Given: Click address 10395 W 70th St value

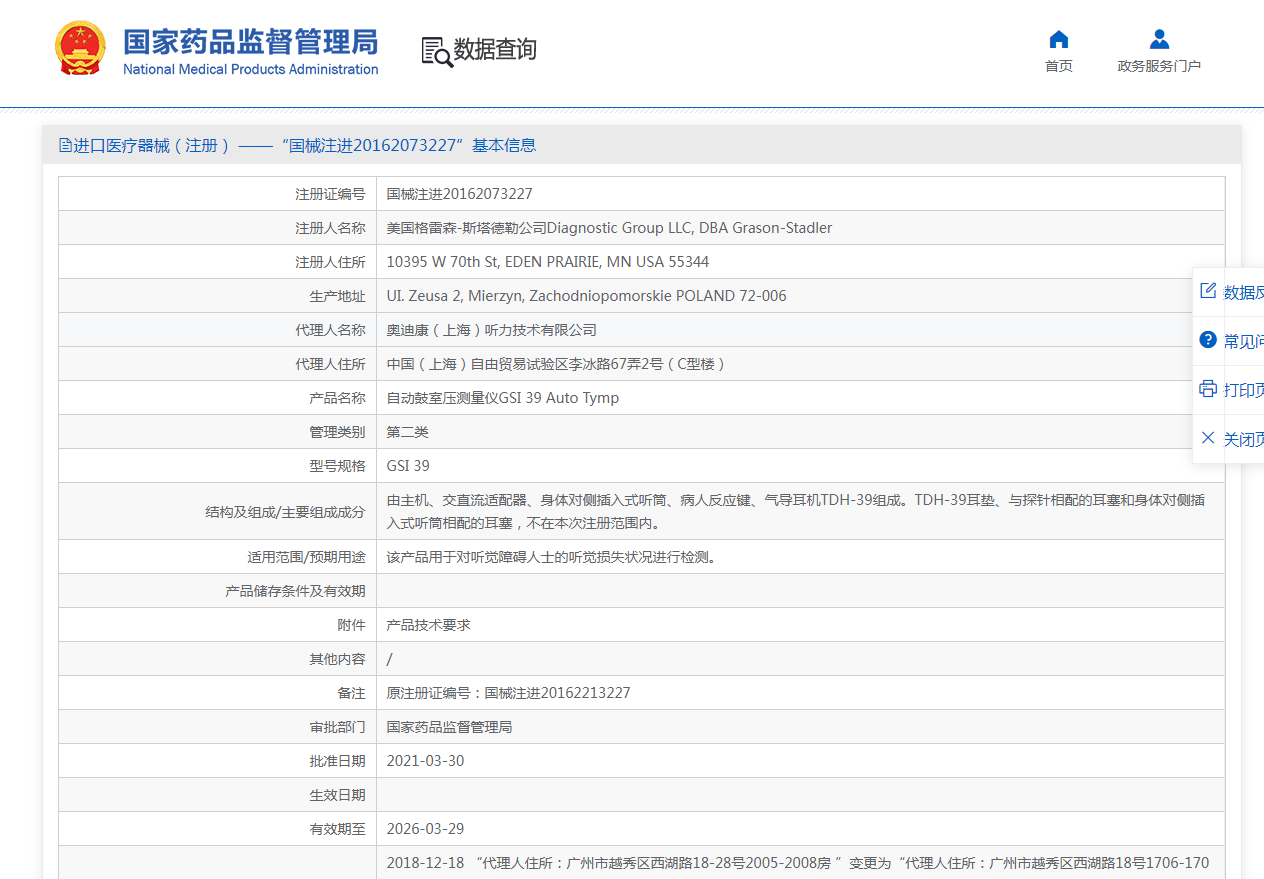Looking at the screenshot, I should coord(548,262).
